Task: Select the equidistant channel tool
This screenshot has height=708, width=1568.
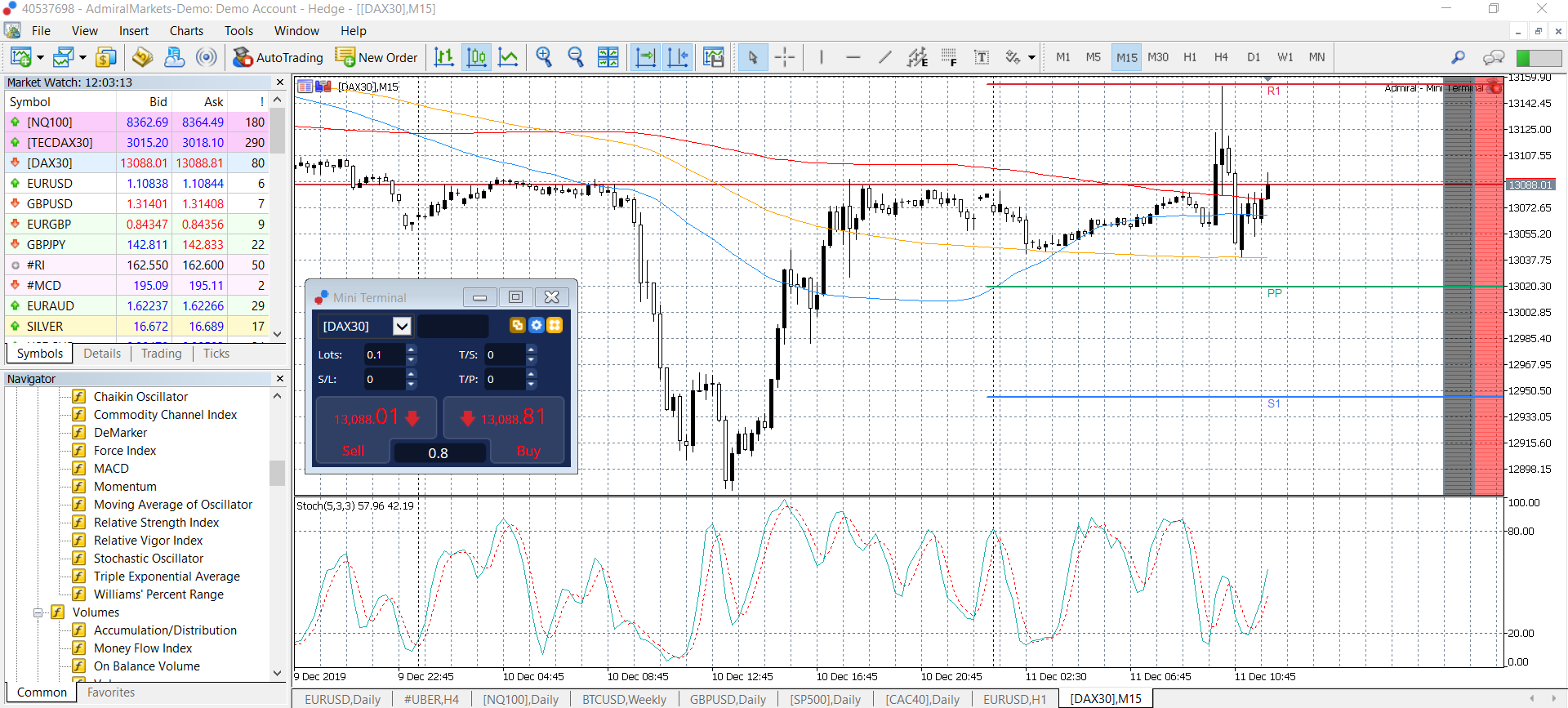Action: click(917, 57)
